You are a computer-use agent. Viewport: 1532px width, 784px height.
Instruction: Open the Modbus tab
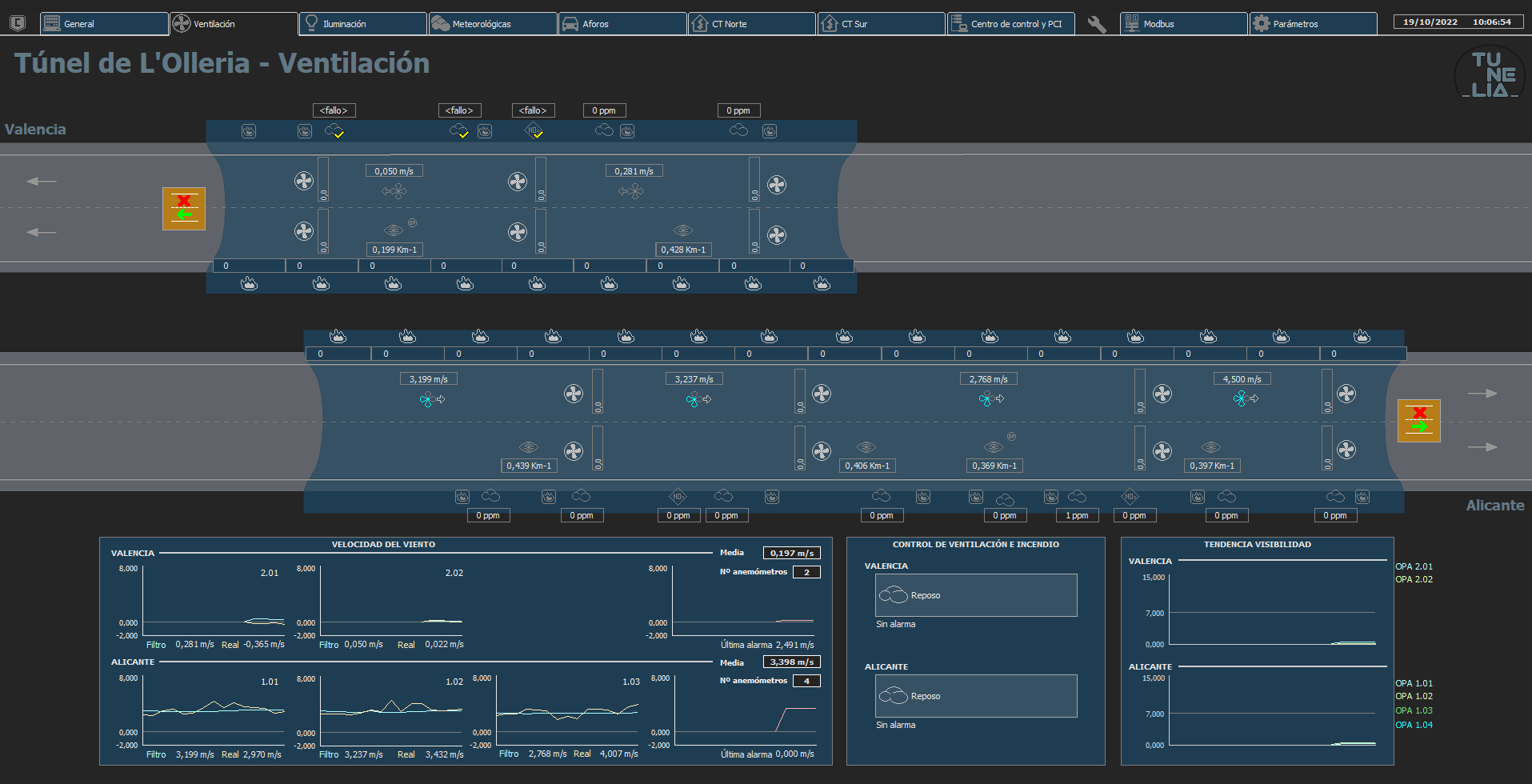tap(1184, 24)
